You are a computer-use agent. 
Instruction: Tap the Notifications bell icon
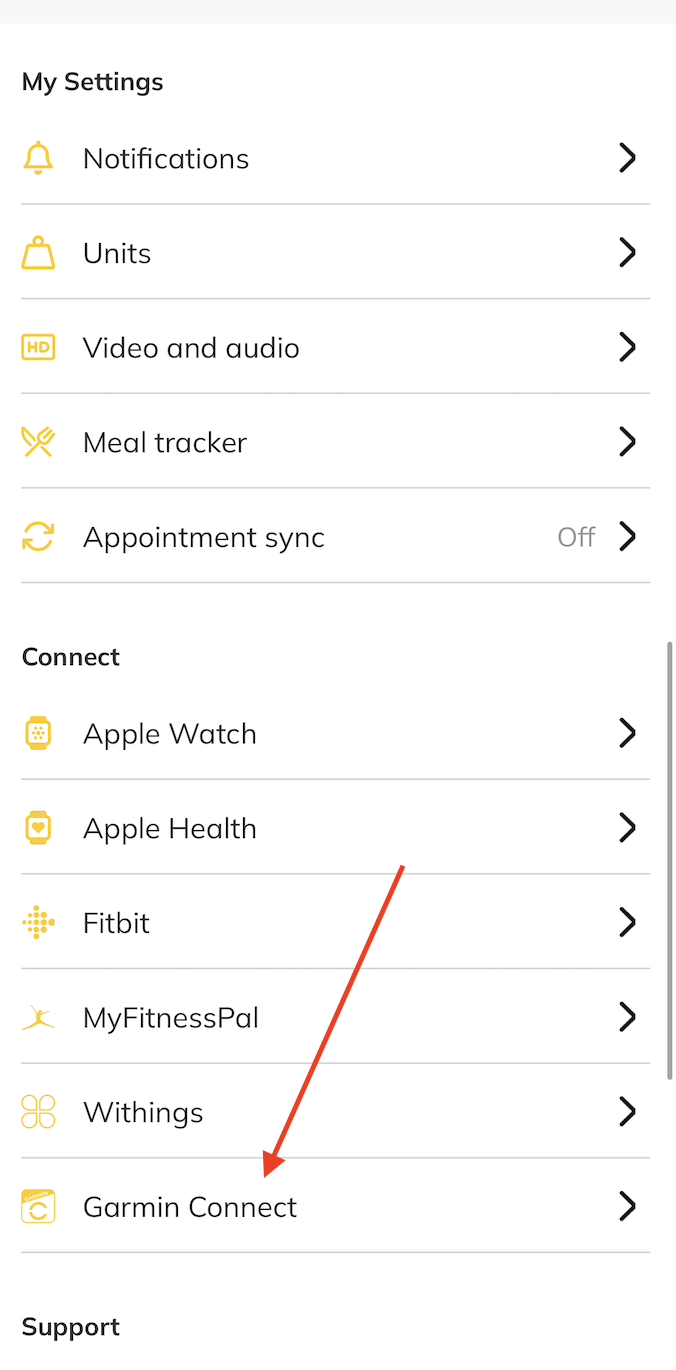click(38, 158)
